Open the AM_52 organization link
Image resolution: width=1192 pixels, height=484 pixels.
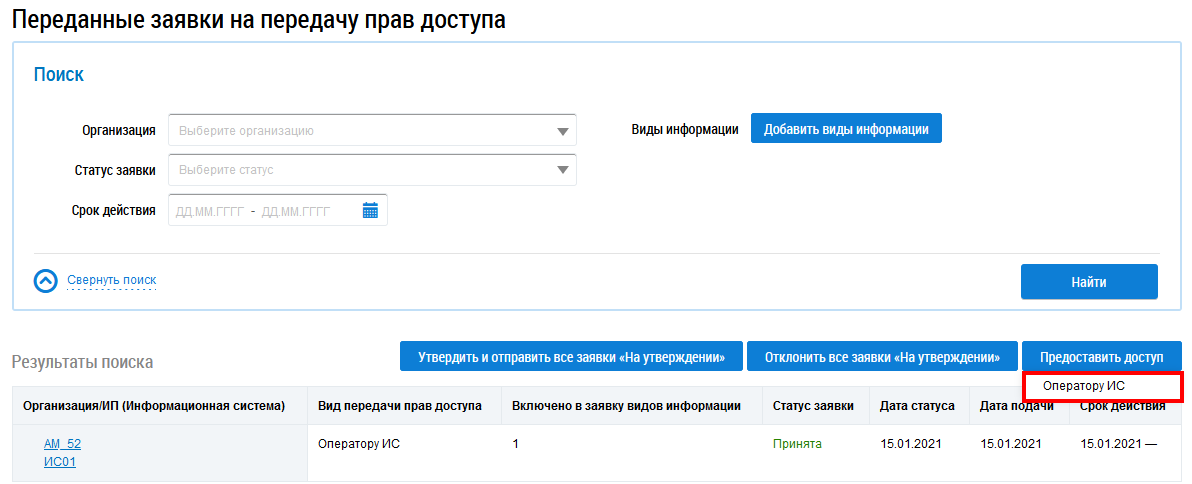point(62,443)
